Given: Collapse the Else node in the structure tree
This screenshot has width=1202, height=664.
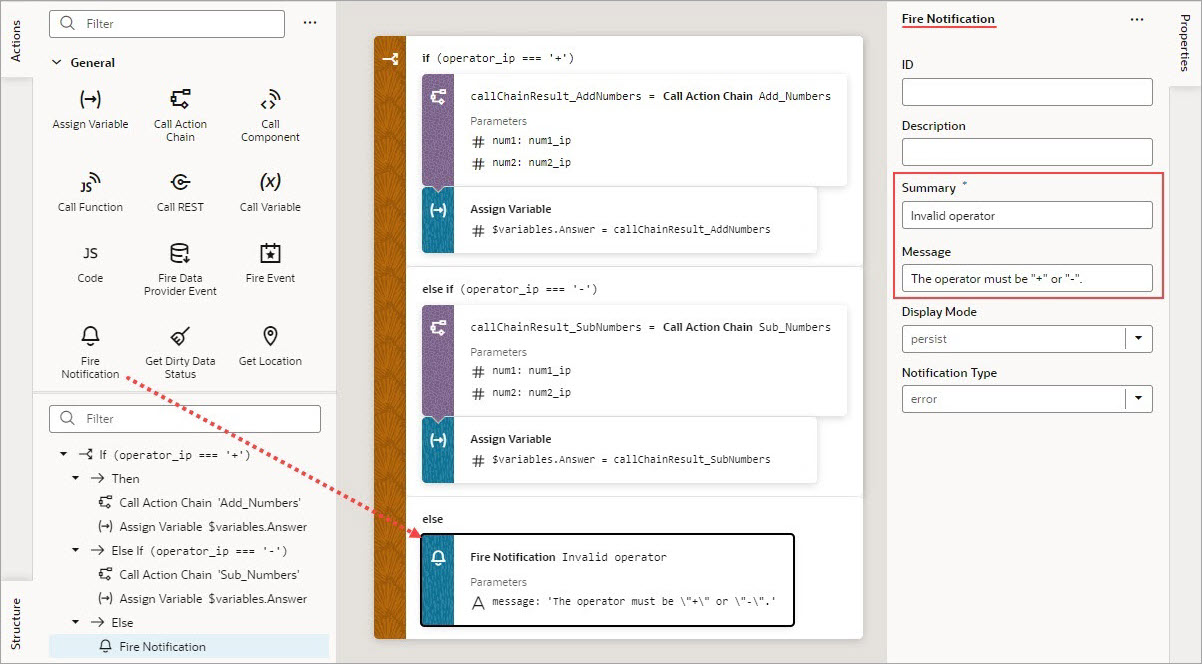Looking at the screenshot, I should coord(74,622).
